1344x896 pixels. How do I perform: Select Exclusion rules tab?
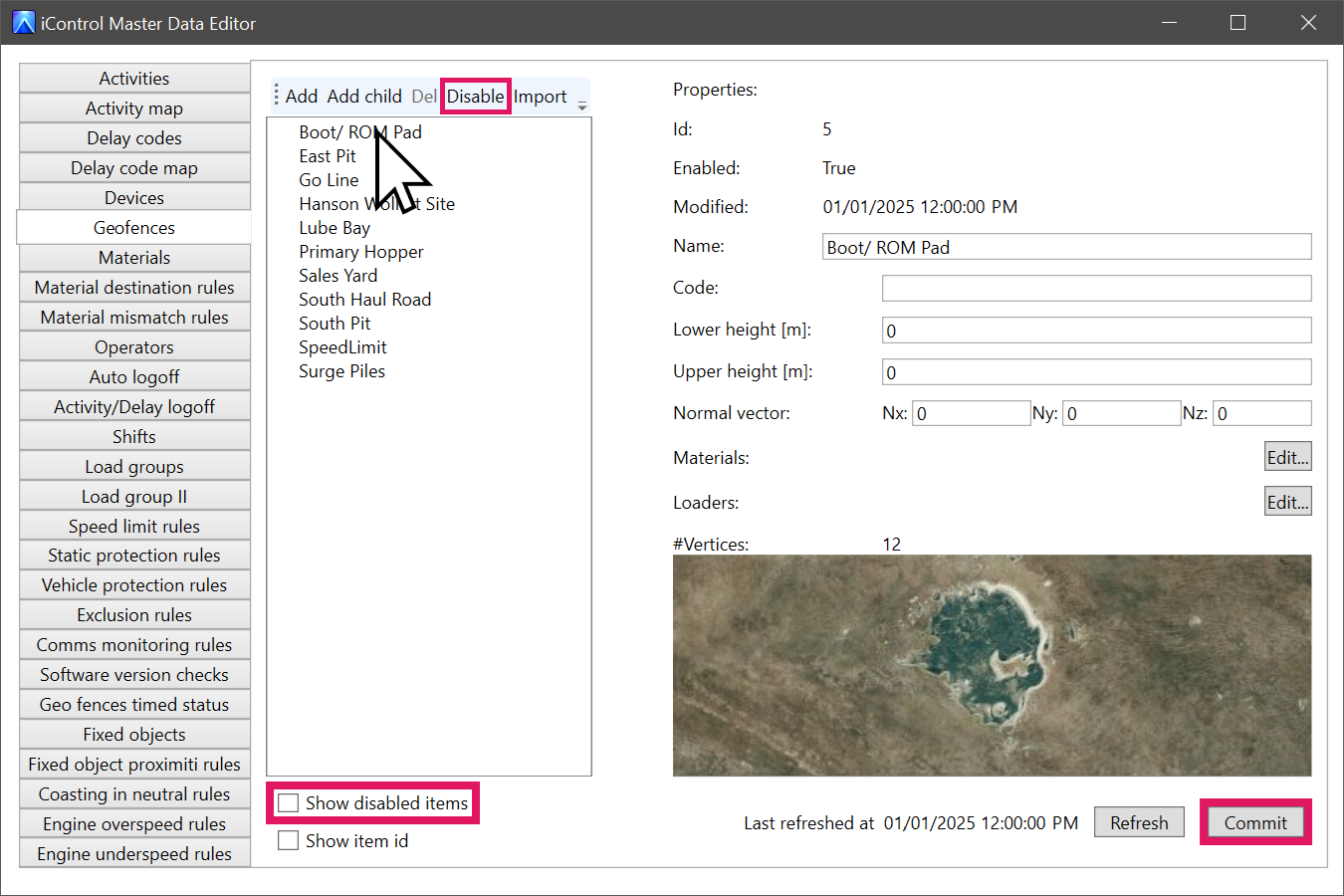(134, 615)
